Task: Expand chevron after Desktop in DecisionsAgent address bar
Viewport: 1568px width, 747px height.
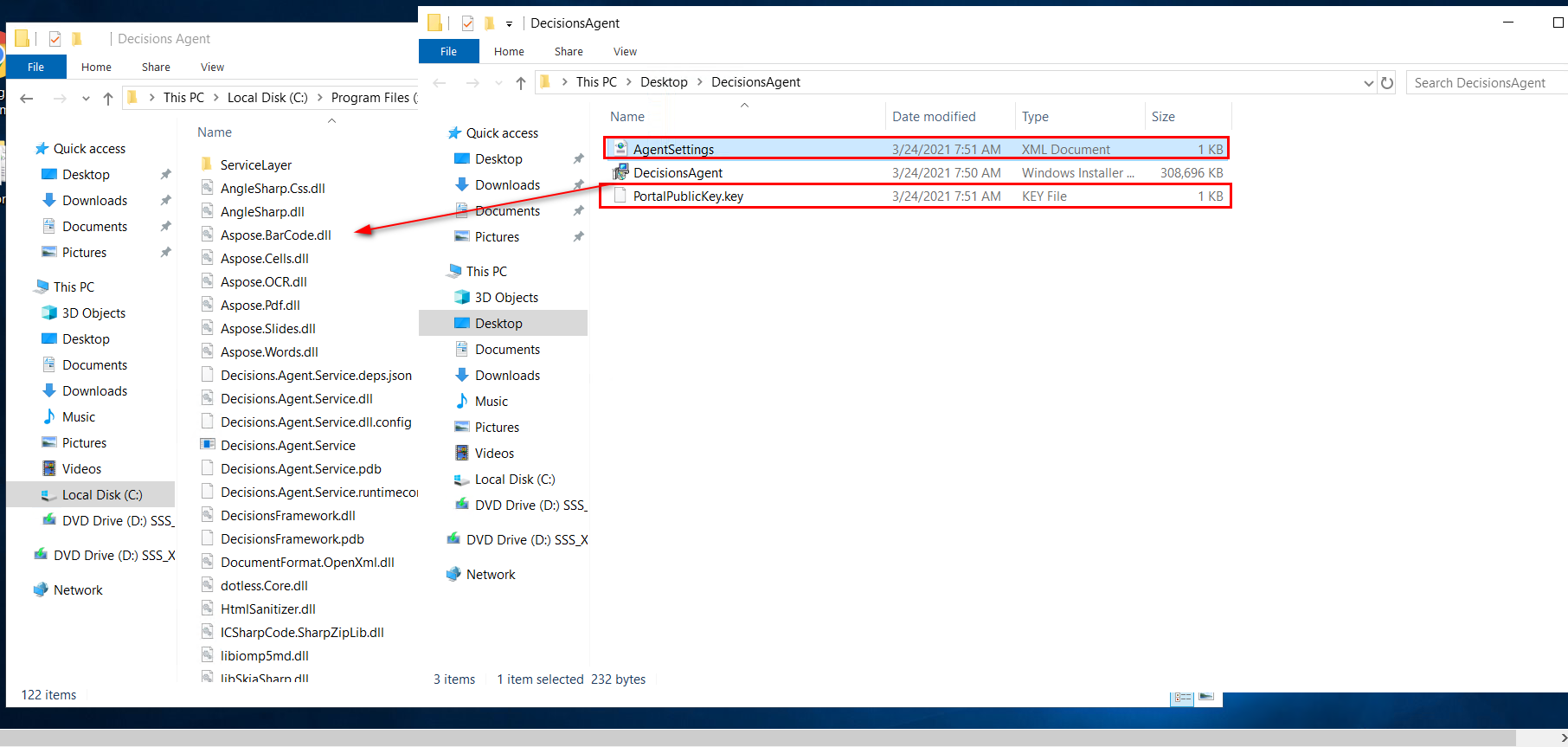Action: click(x=699, y=82)
